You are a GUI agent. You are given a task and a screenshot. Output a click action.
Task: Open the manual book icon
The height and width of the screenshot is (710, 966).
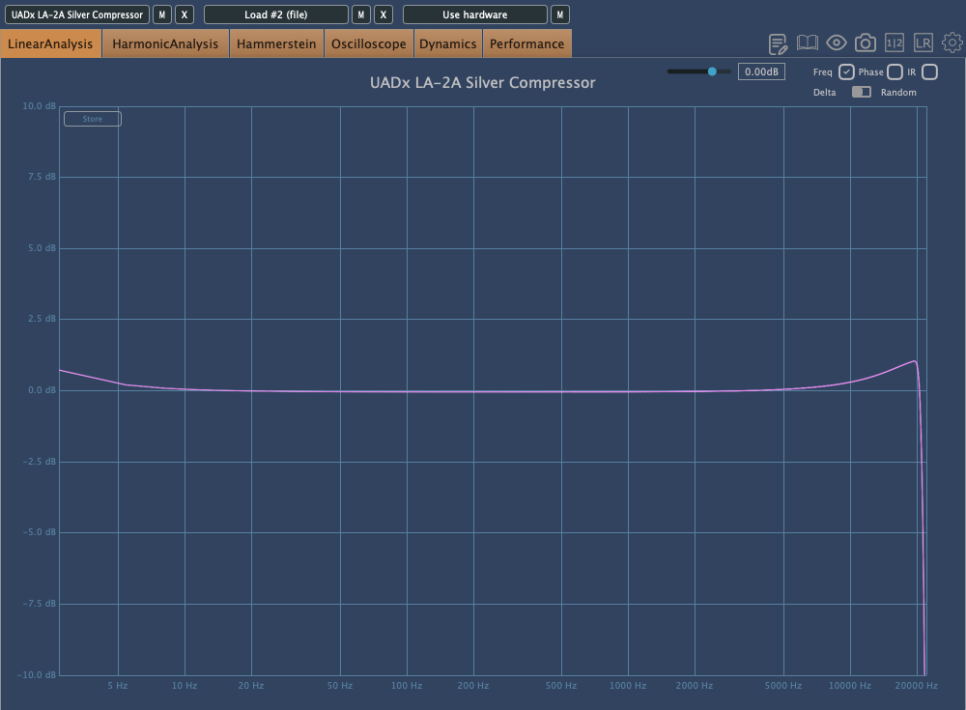coord(807,43)
